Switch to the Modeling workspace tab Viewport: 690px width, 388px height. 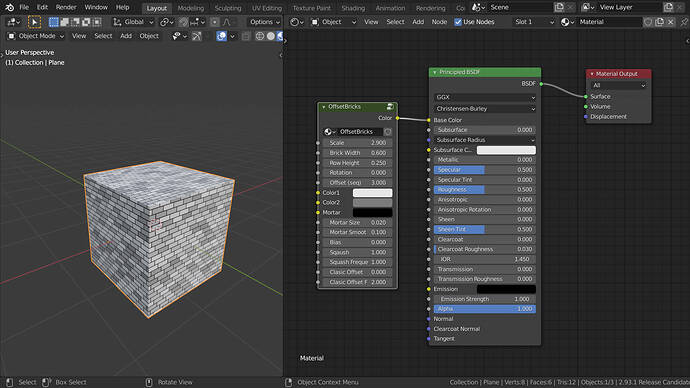(x=191, y=8)
